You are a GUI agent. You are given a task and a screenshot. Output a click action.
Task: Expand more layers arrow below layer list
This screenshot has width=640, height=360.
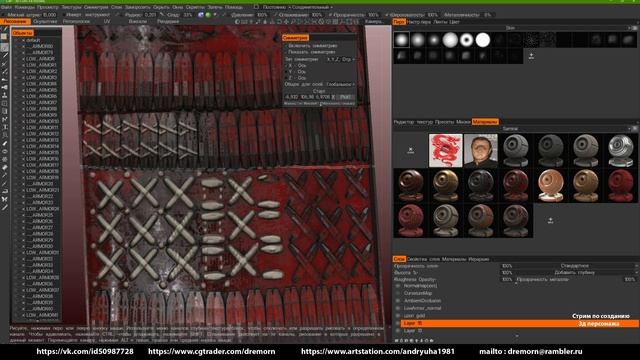tap(517, 336)
